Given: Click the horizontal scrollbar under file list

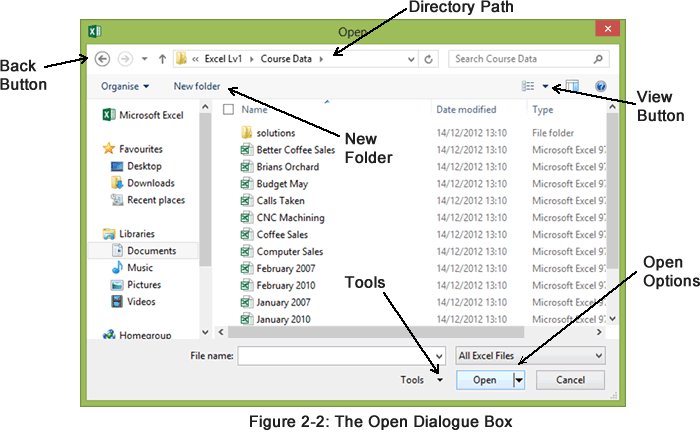Looking at the screenshot, I should tap(400, 331).
